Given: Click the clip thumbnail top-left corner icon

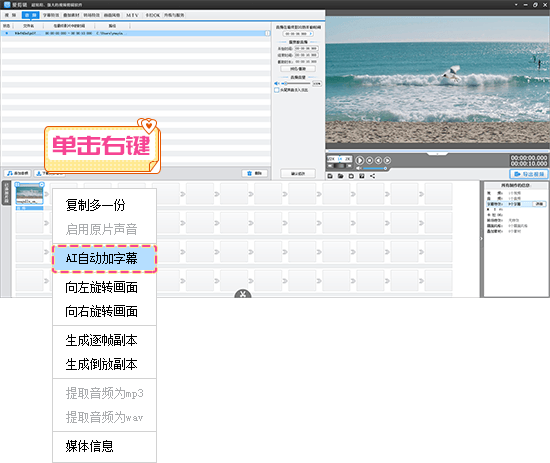Looking at the screenshot, I should click(x=17, y=184).
